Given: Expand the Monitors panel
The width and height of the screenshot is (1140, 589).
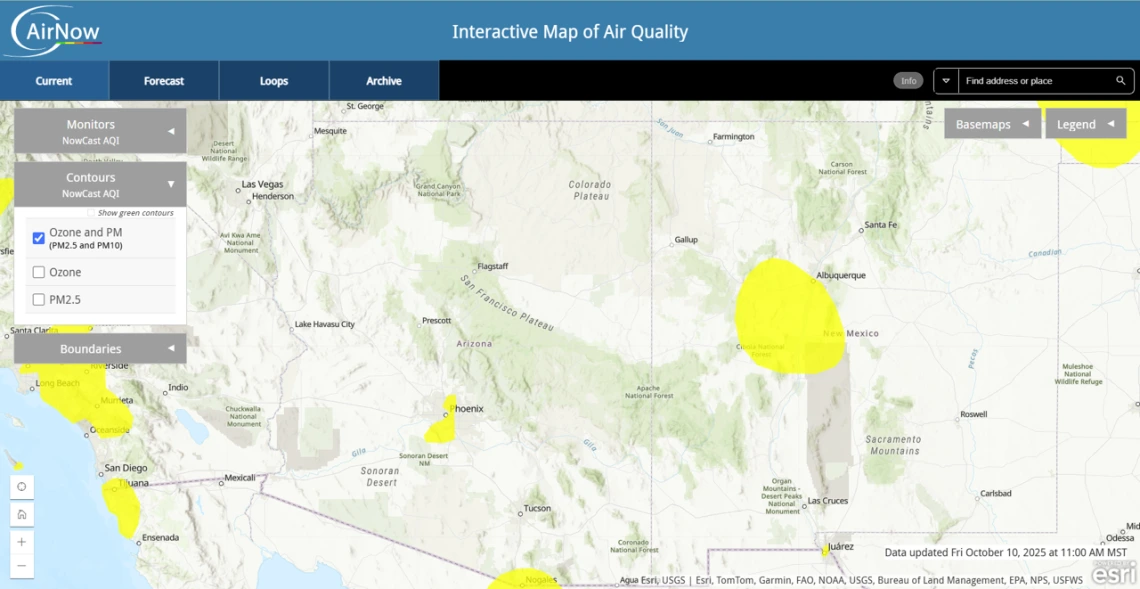Looking at the screenshot, I should click(x=100, y=131).
